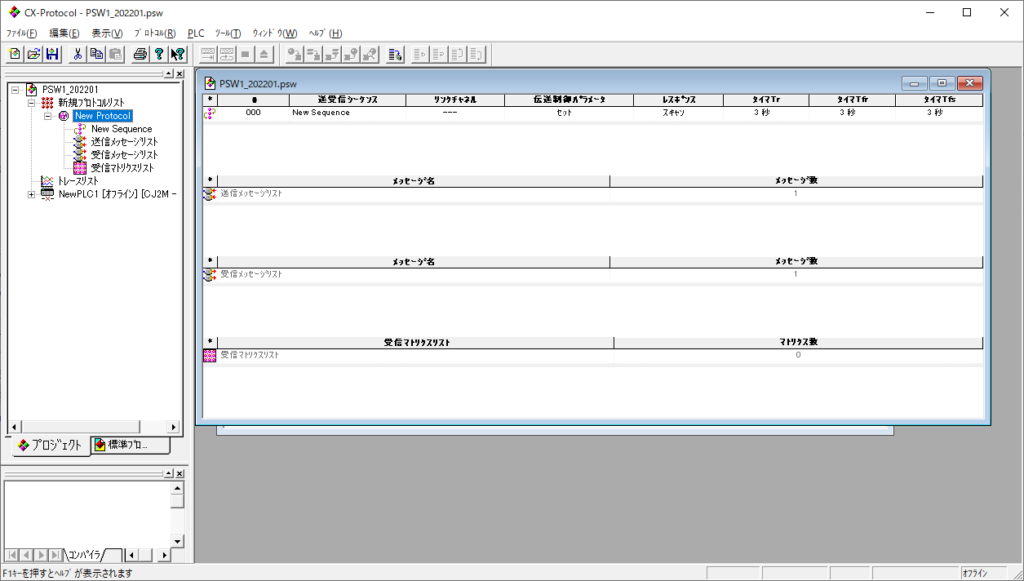Click the レスポンス column header
Viewport: 1024px width, 581px height.
pos(679,101)
